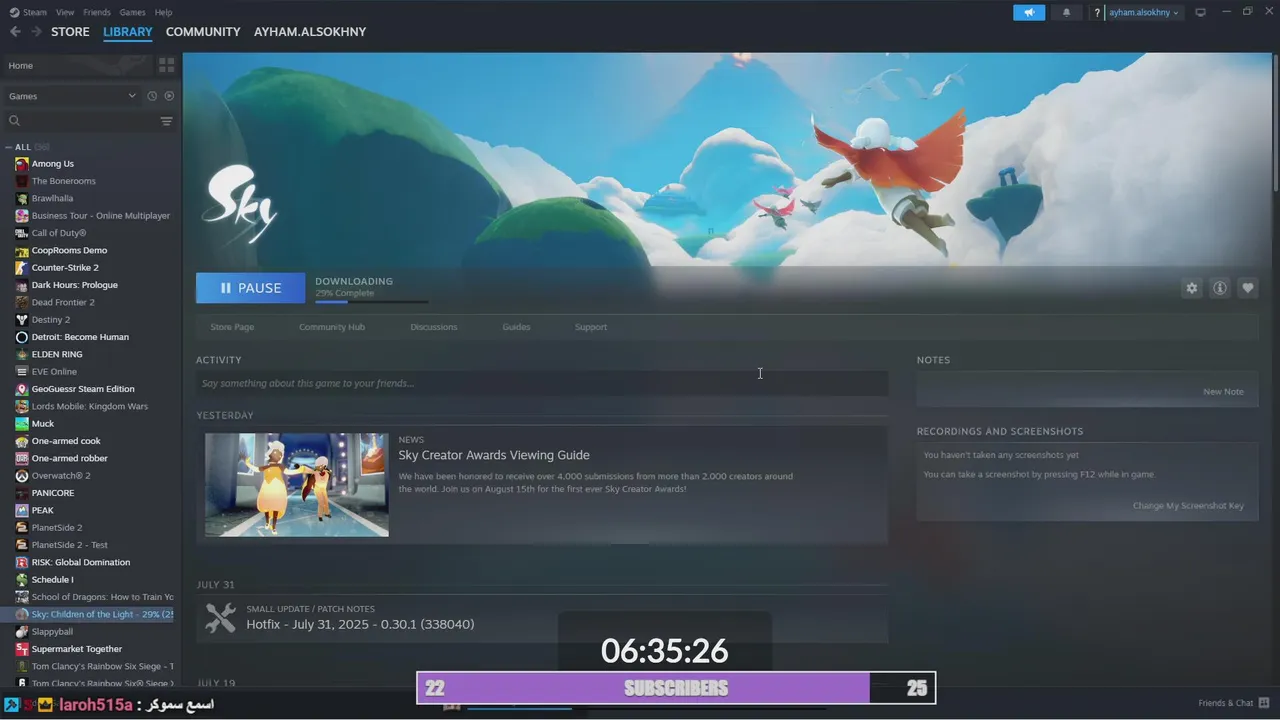Click the forward navigation arrow

[36, 32]
